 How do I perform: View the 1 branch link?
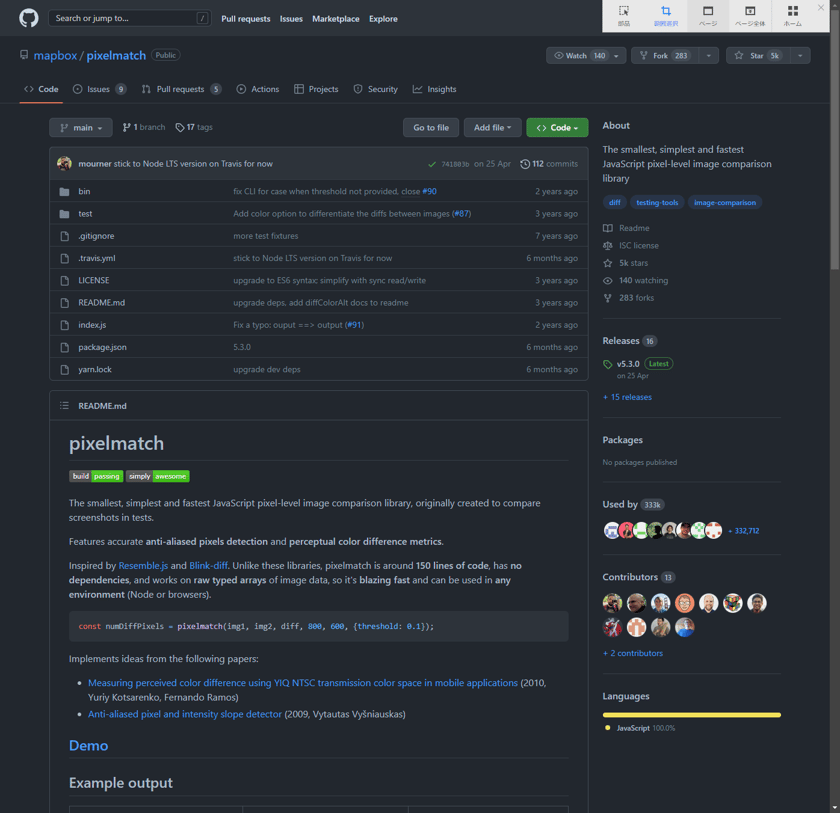[144, 127]
